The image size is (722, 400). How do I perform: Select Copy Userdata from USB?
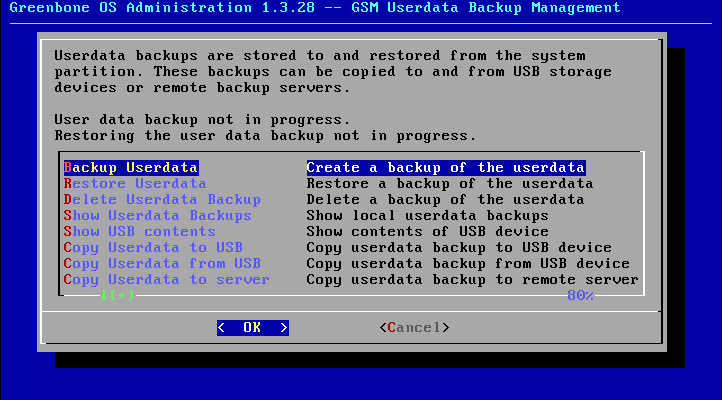point(162,264)
